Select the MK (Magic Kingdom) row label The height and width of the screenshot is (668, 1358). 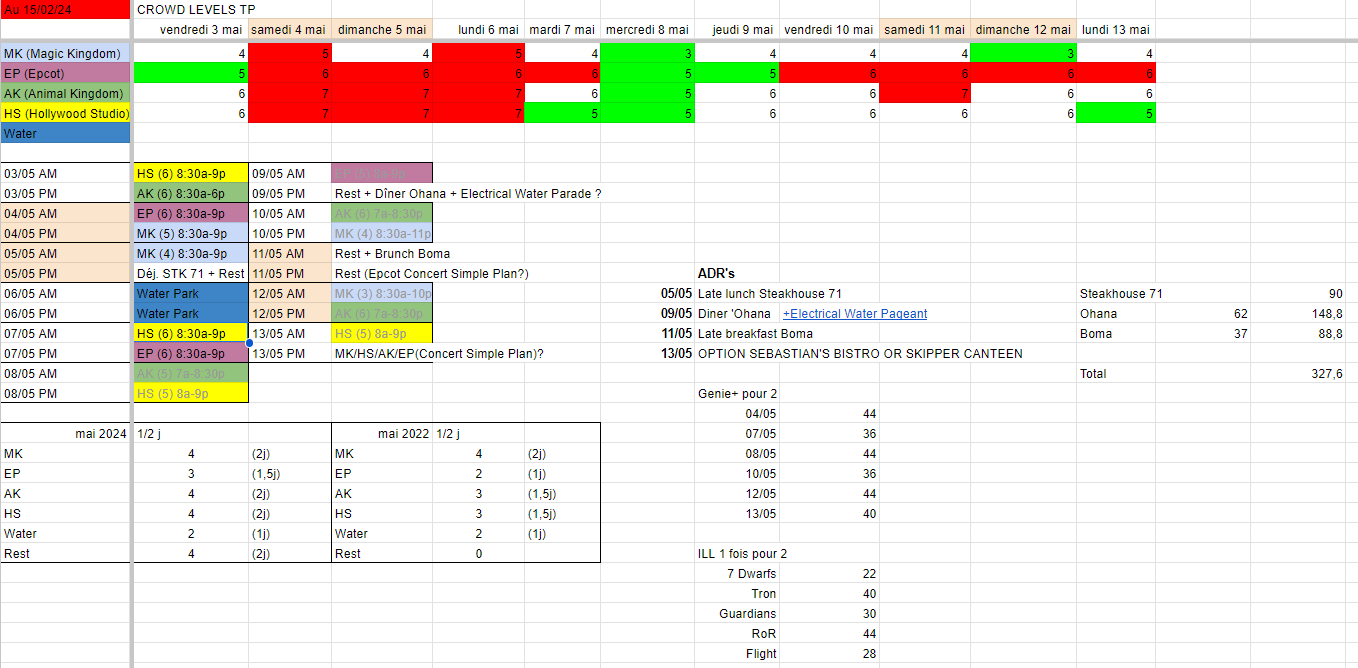65,53
